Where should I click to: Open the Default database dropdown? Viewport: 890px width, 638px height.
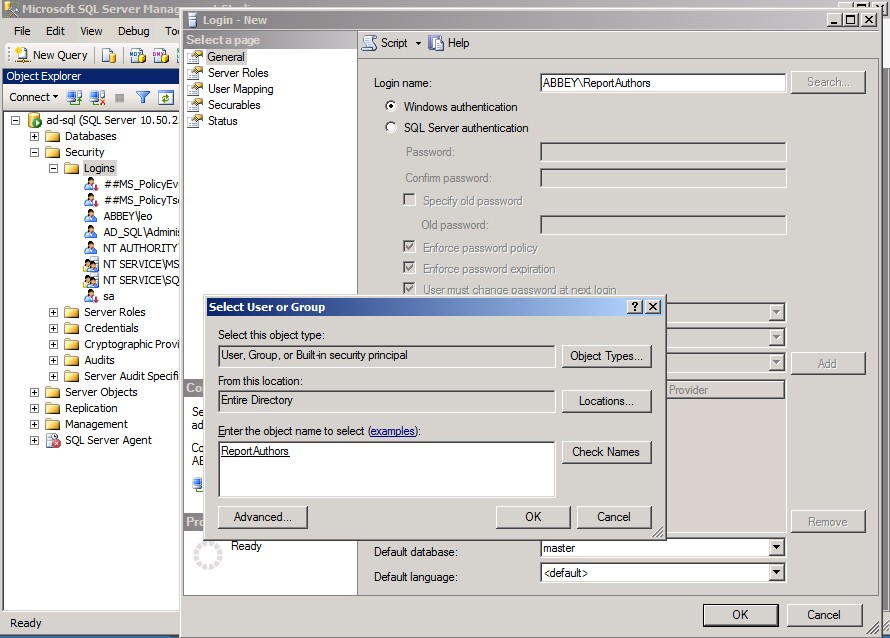pos(776,548)
